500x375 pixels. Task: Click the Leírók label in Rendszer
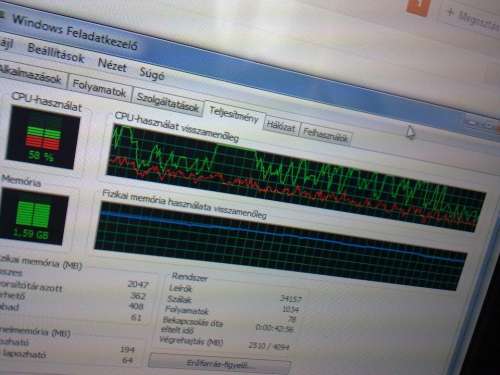click(x=180, y=288)
